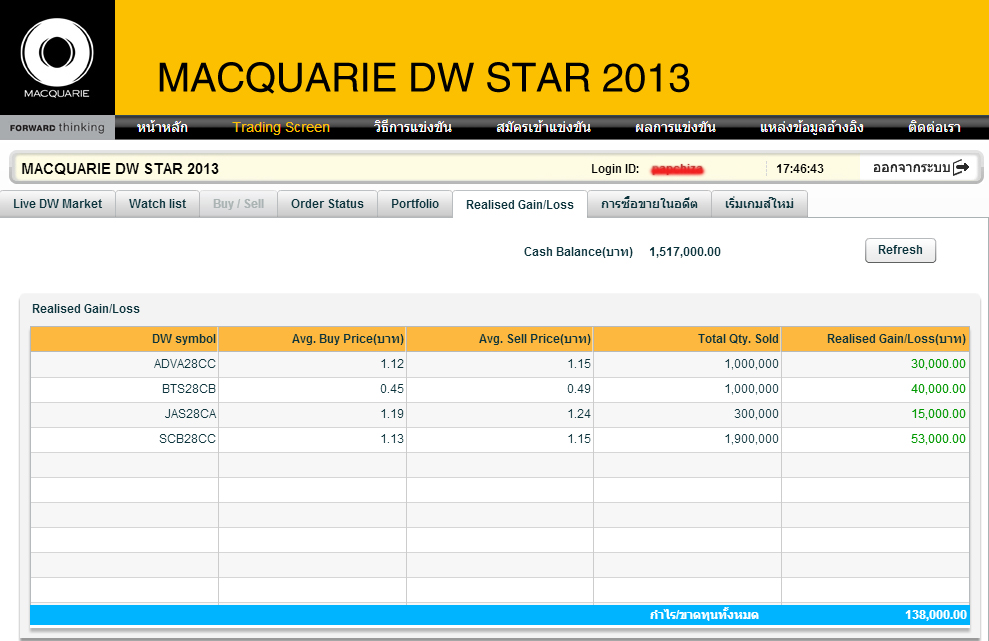Go to สมัครเข้าแข่งขัน menu item
Image resolution: width=989 pixels, height=641 pixels.
tap(543, 127)
